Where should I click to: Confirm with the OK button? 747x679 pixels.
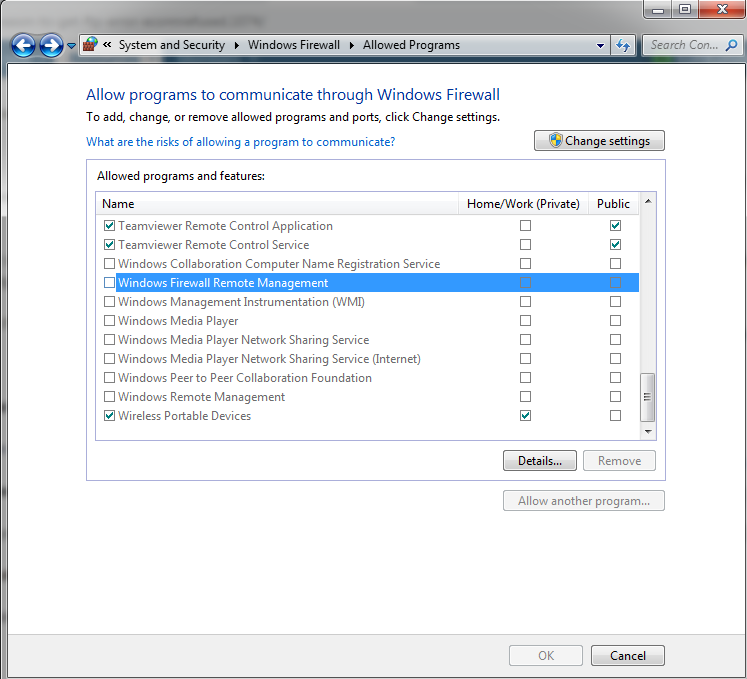click(x=546, y=656)
